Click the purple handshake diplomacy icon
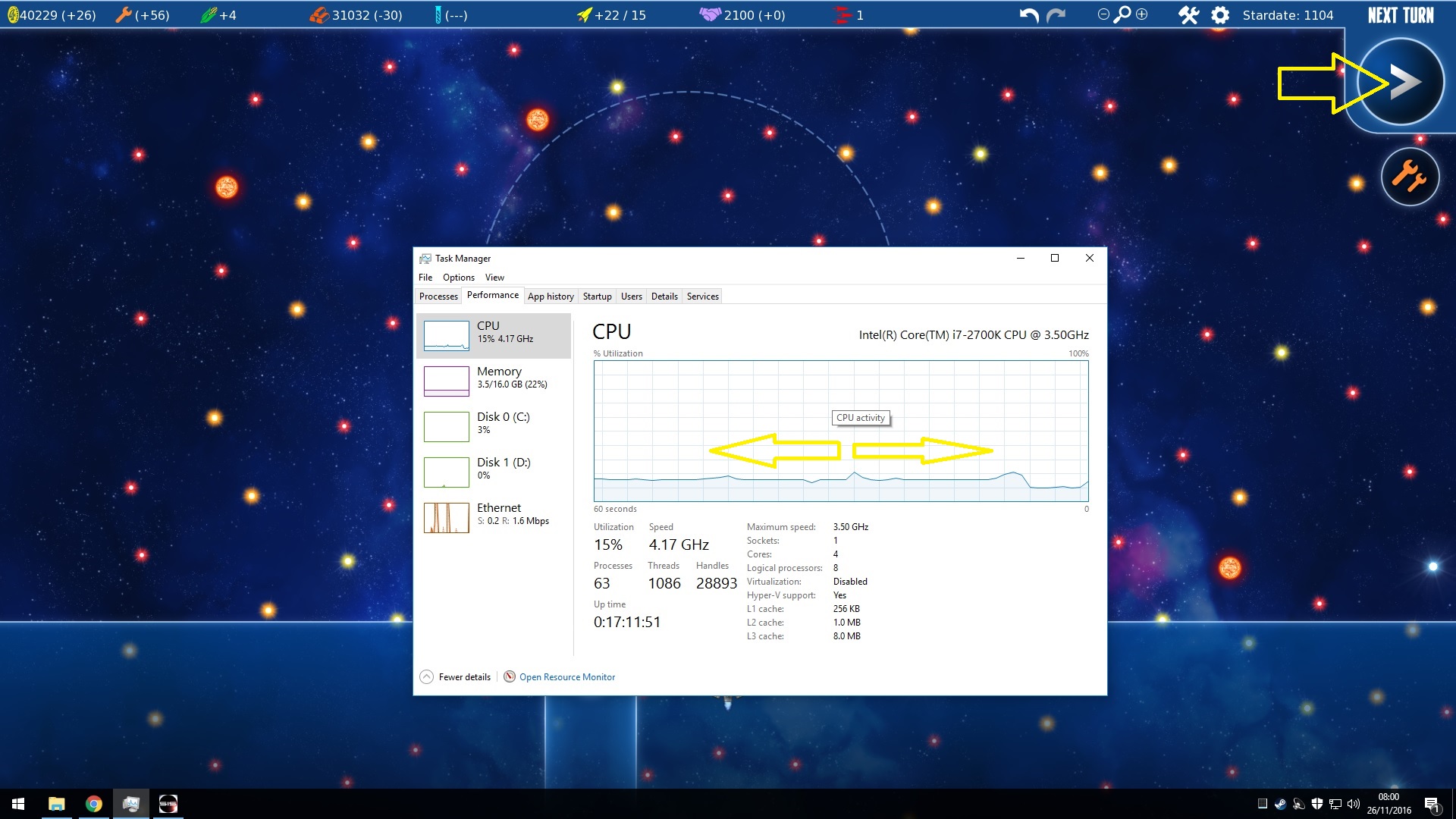 point(710,14)
